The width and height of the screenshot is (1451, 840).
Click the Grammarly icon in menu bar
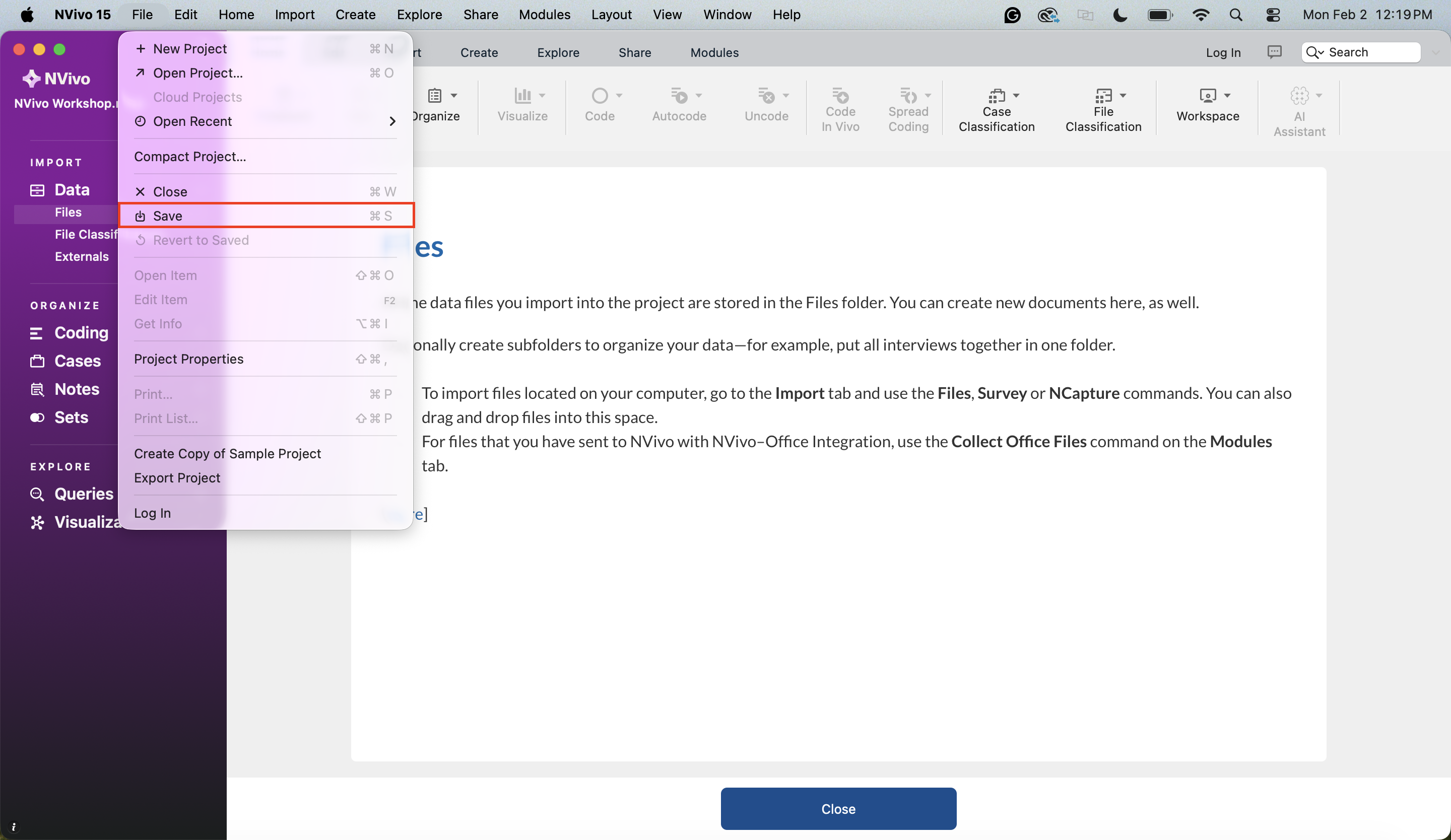pyautogui.click(x=1012, y=15)
